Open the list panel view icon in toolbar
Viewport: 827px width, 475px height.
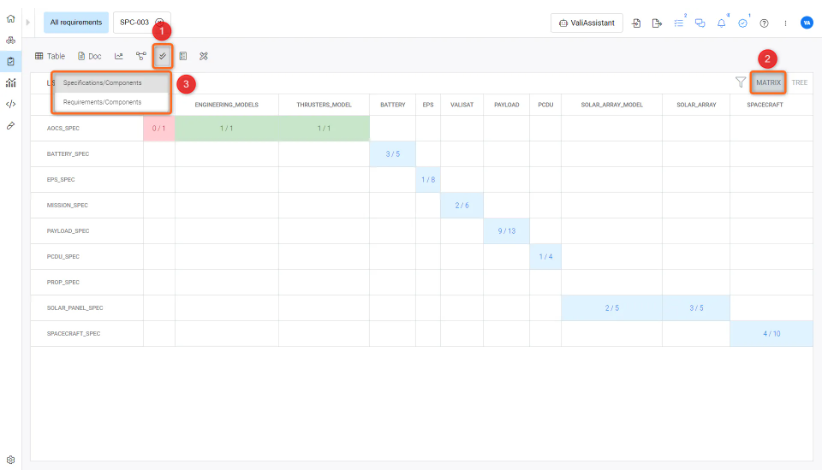[x=183, y=56]
